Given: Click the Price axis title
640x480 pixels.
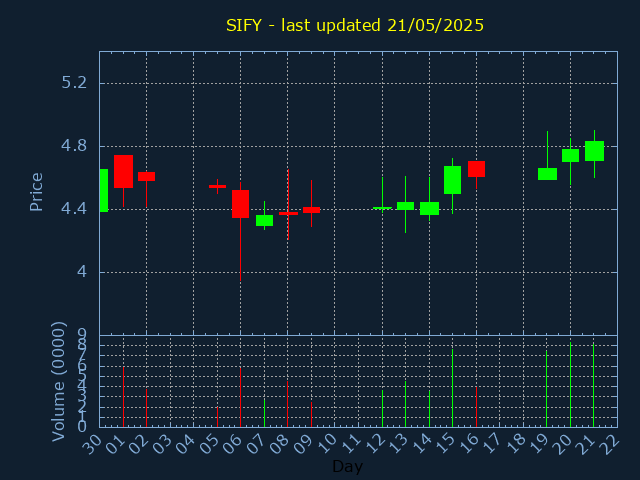Looking at the screenshot, I should 36,191.
